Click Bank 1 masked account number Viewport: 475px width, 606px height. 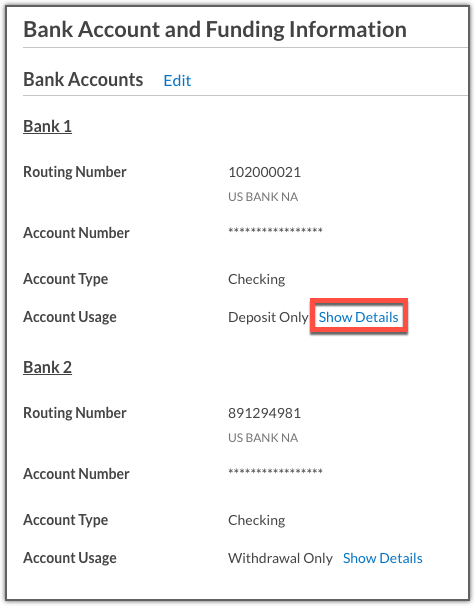click(275, 231)
